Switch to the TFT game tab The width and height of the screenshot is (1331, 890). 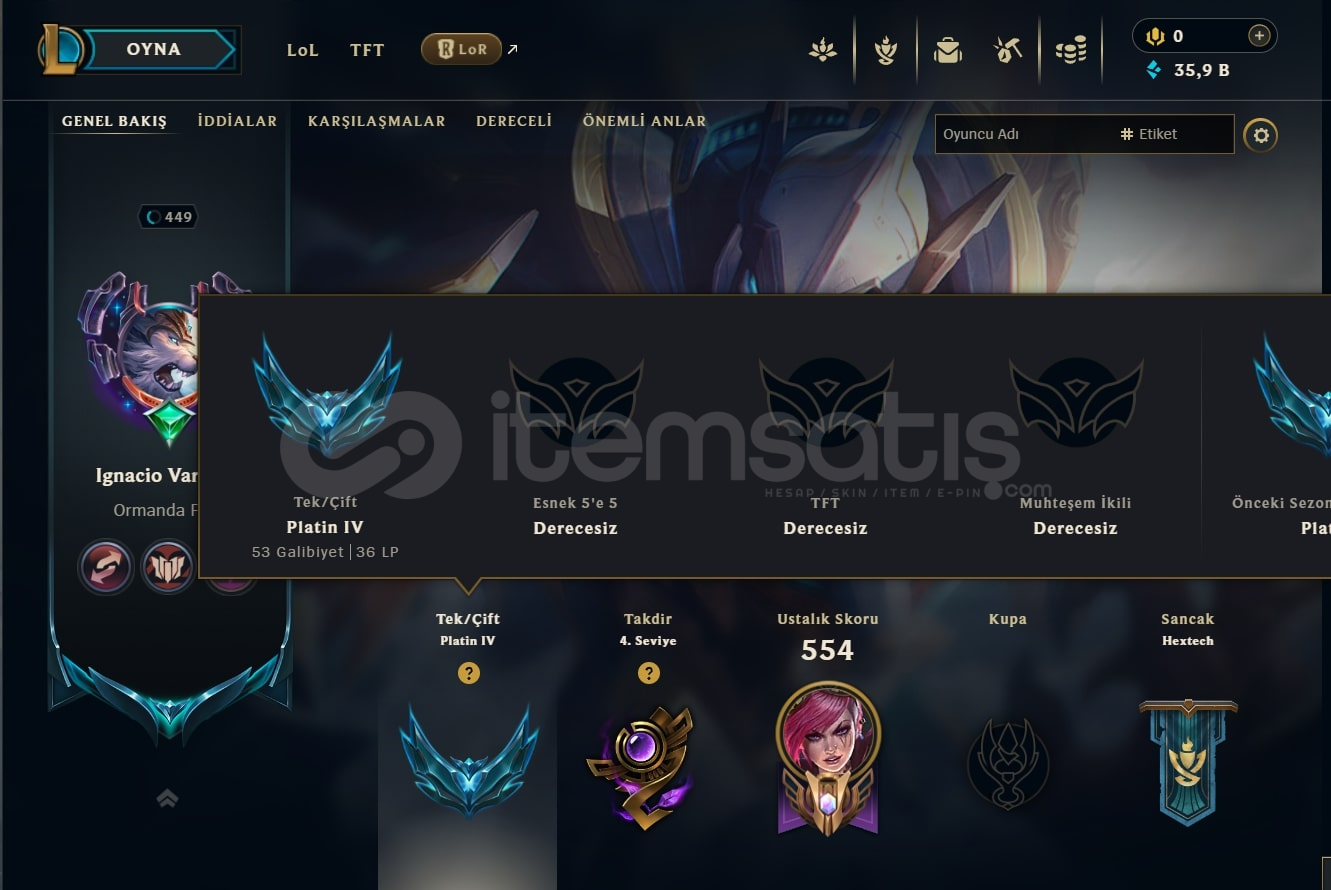pos(367,49)
